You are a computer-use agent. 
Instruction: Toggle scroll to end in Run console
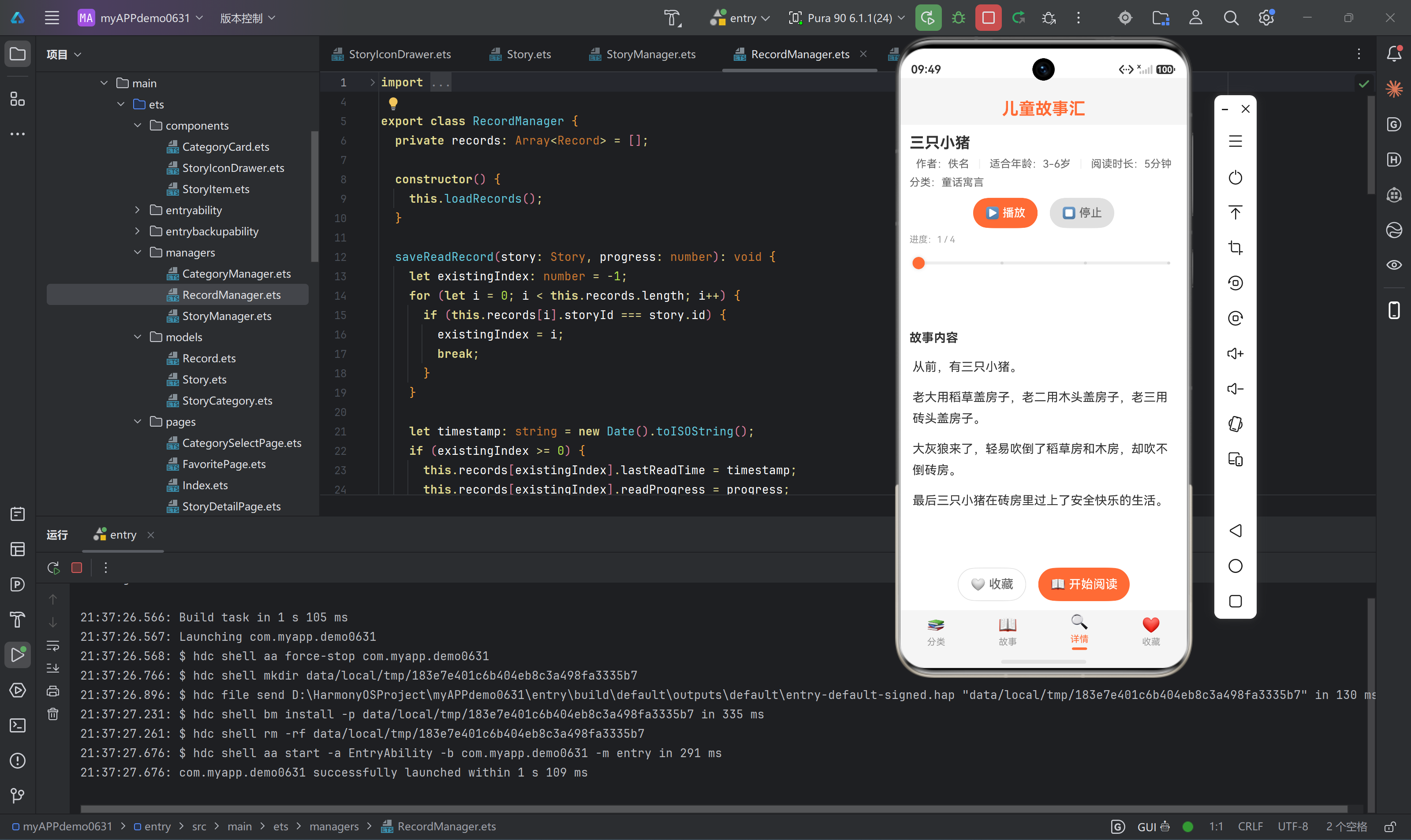(x=52, y=668)
